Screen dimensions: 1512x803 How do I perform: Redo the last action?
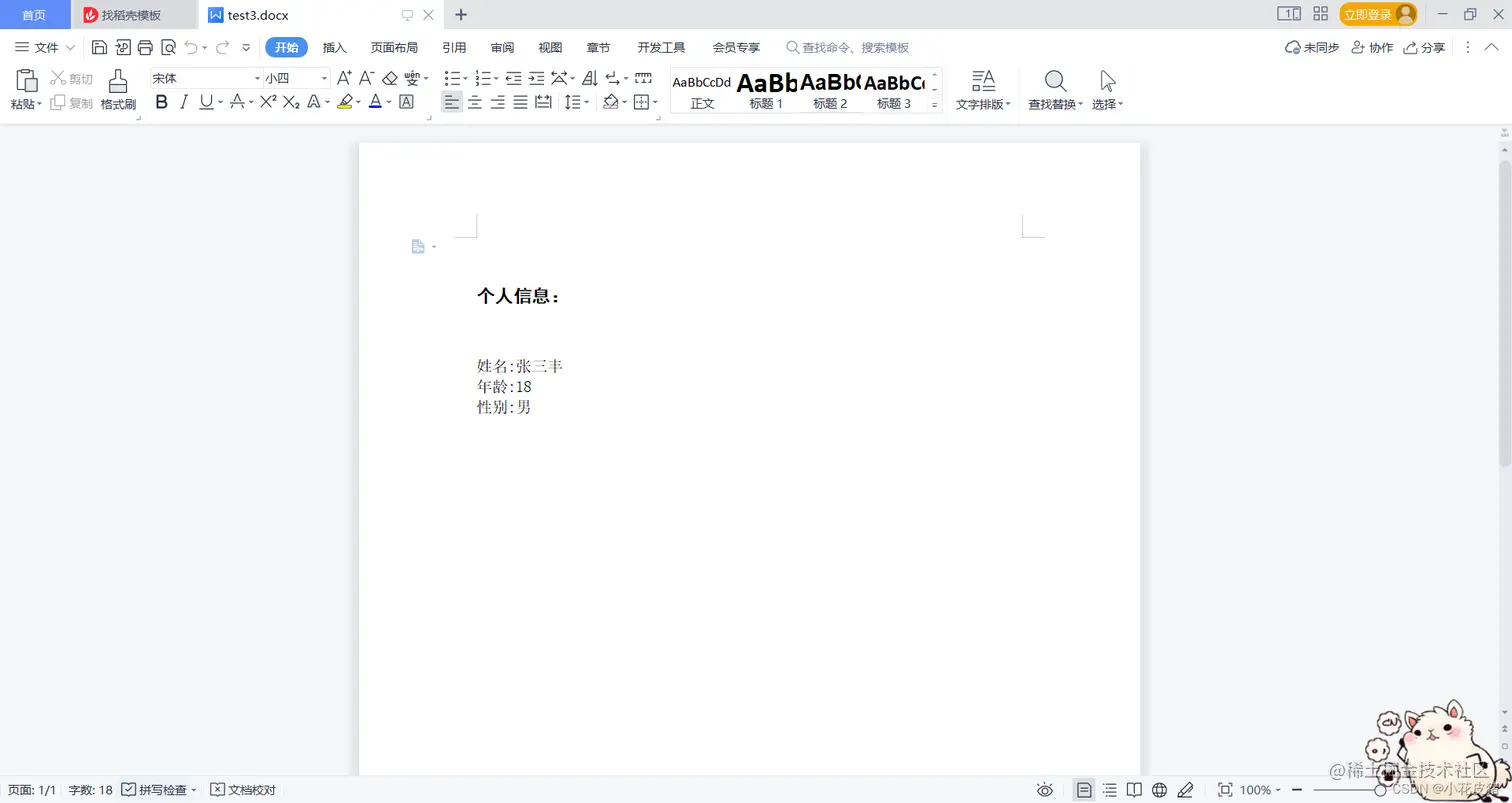coord(222,47)
